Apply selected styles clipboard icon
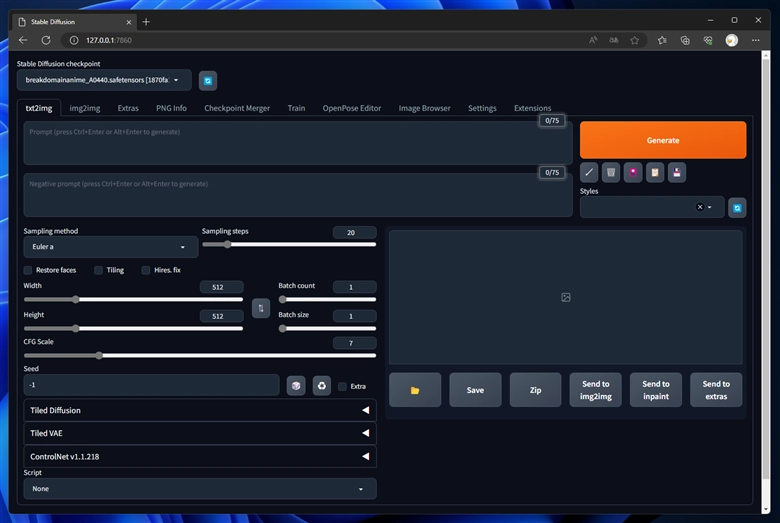Screen dimensions: 780x523 (655, 173)
